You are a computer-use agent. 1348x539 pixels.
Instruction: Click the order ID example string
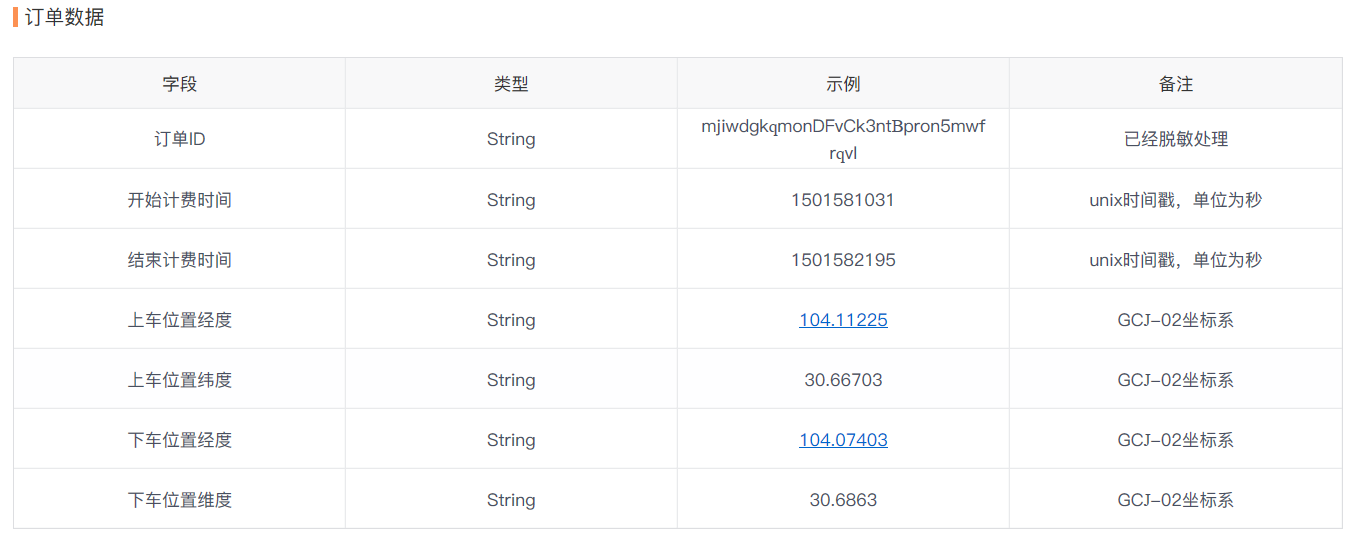(x=843, y=140)
